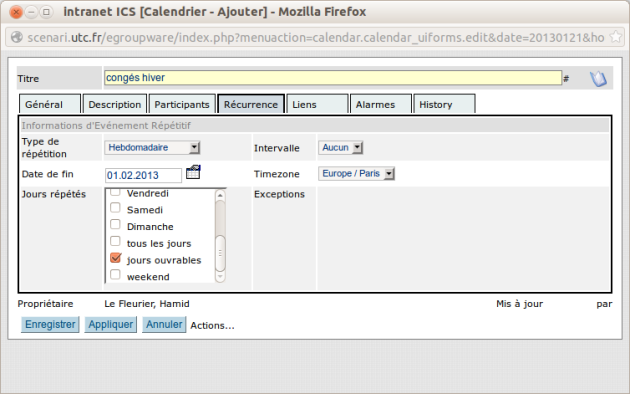The height and width of the screenshot is (394, 630).
Task: Switch to the Participants tab
Action: [182, 104]
